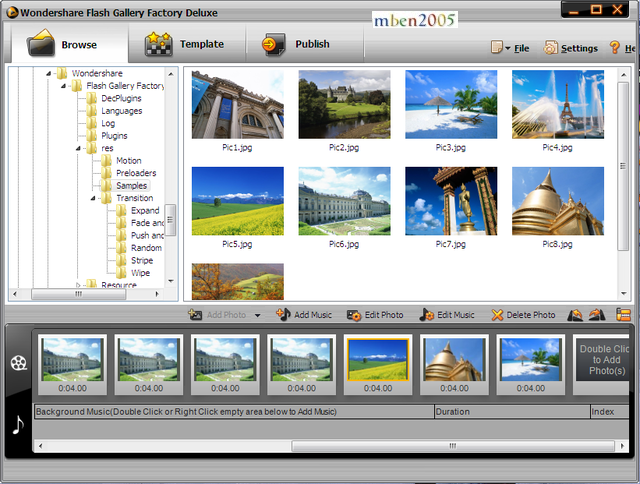
Task: Click the Add Music note icon
Action: pos(283,314)
